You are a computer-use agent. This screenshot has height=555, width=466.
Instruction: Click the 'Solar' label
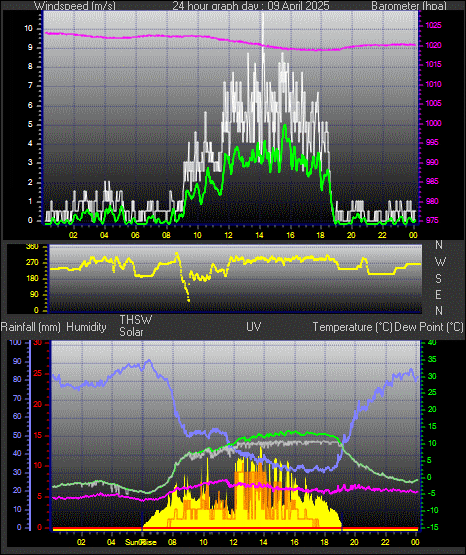coord(131,332)
